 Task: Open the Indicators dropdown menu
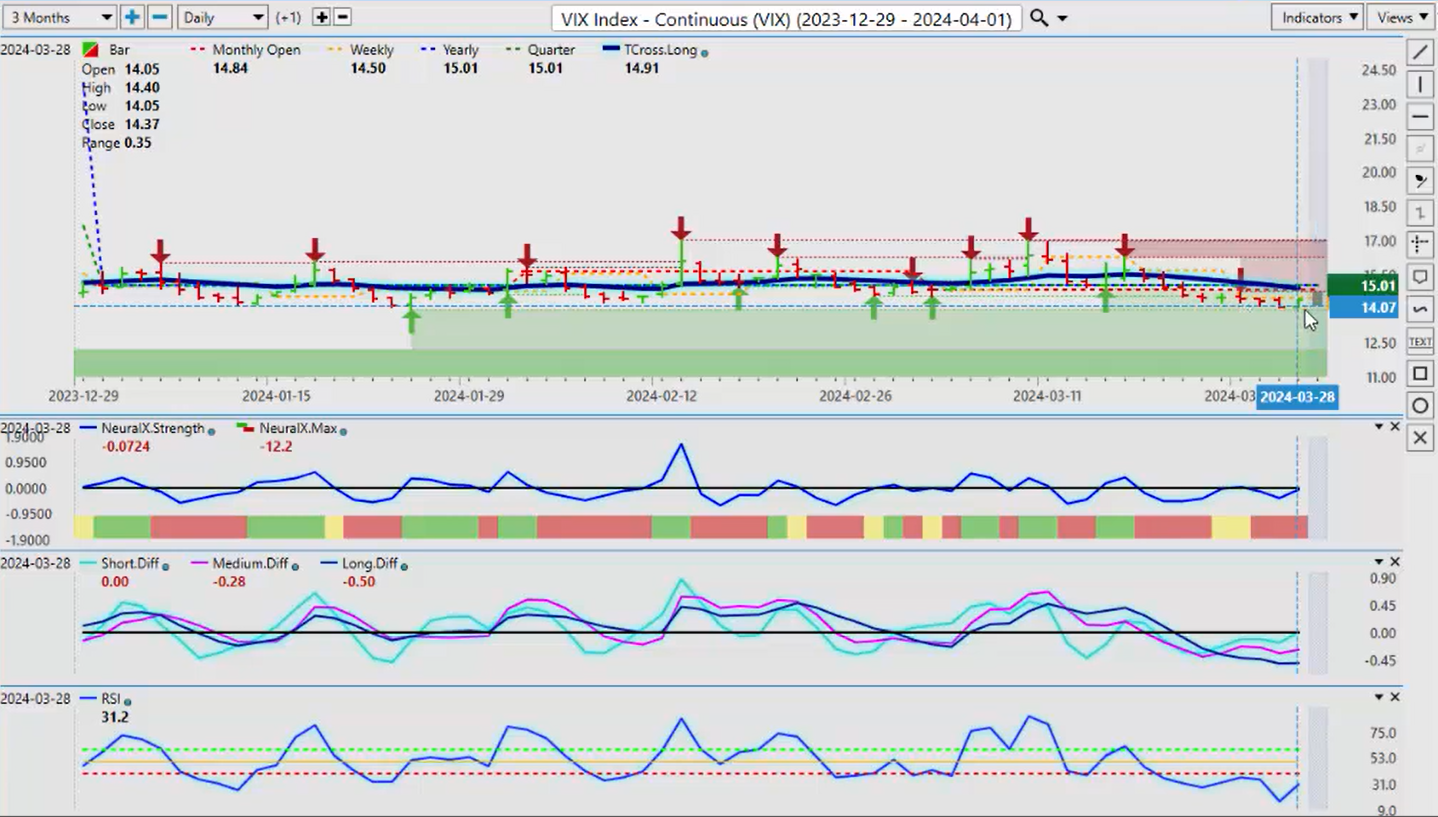[x=1317, y=17]
